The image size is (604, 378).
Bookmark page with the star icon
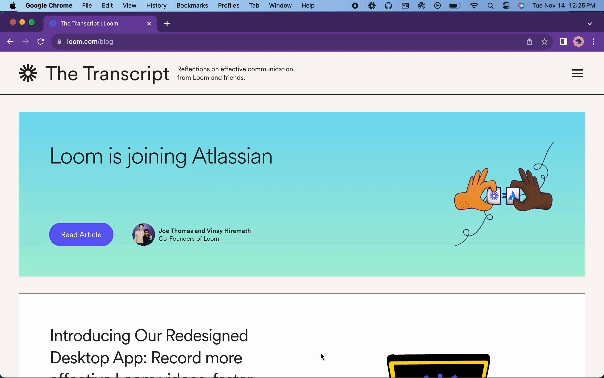(544, 42)
